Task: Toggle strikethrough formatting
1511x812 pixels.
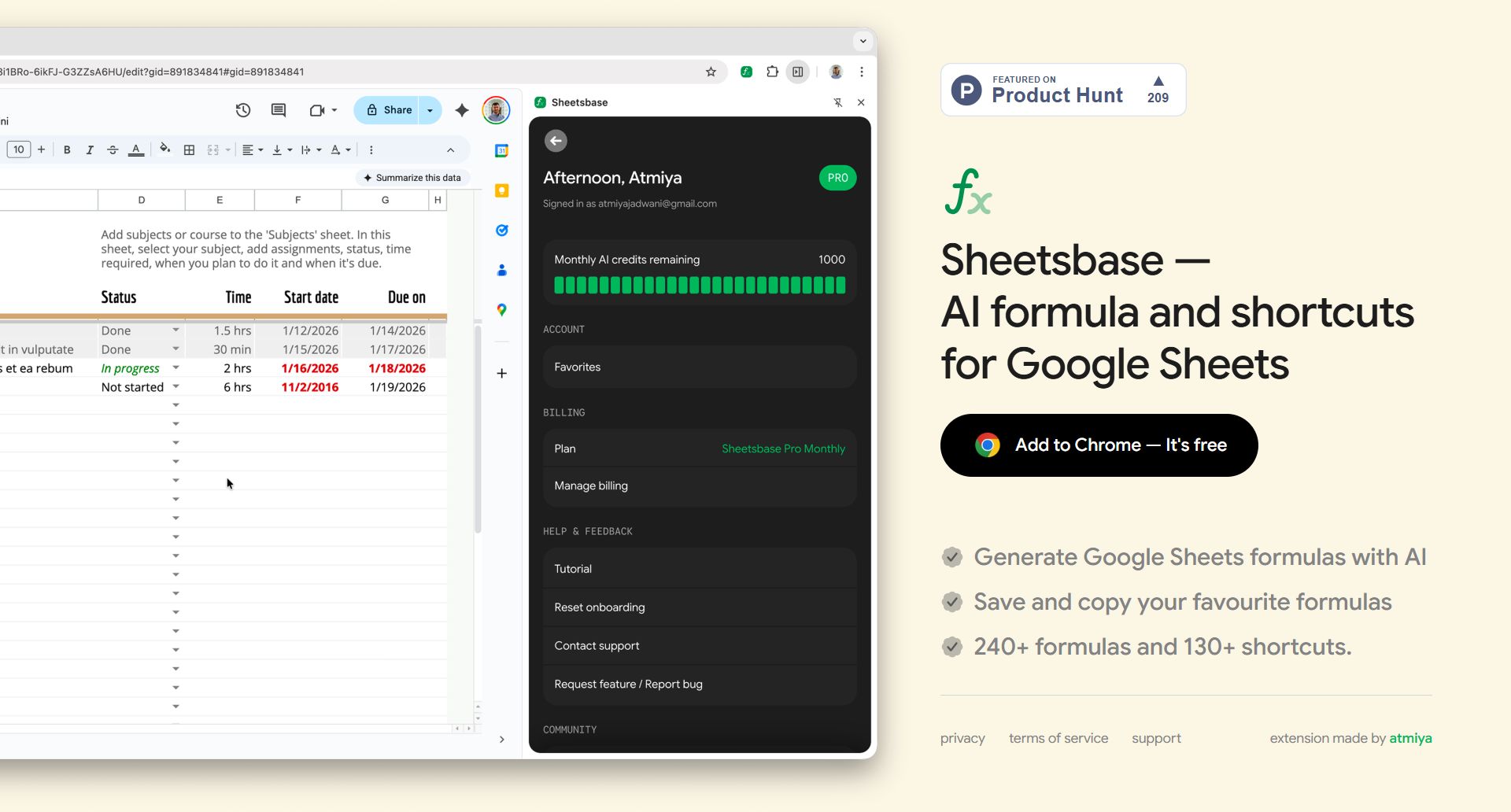Action: pos(113,149)
